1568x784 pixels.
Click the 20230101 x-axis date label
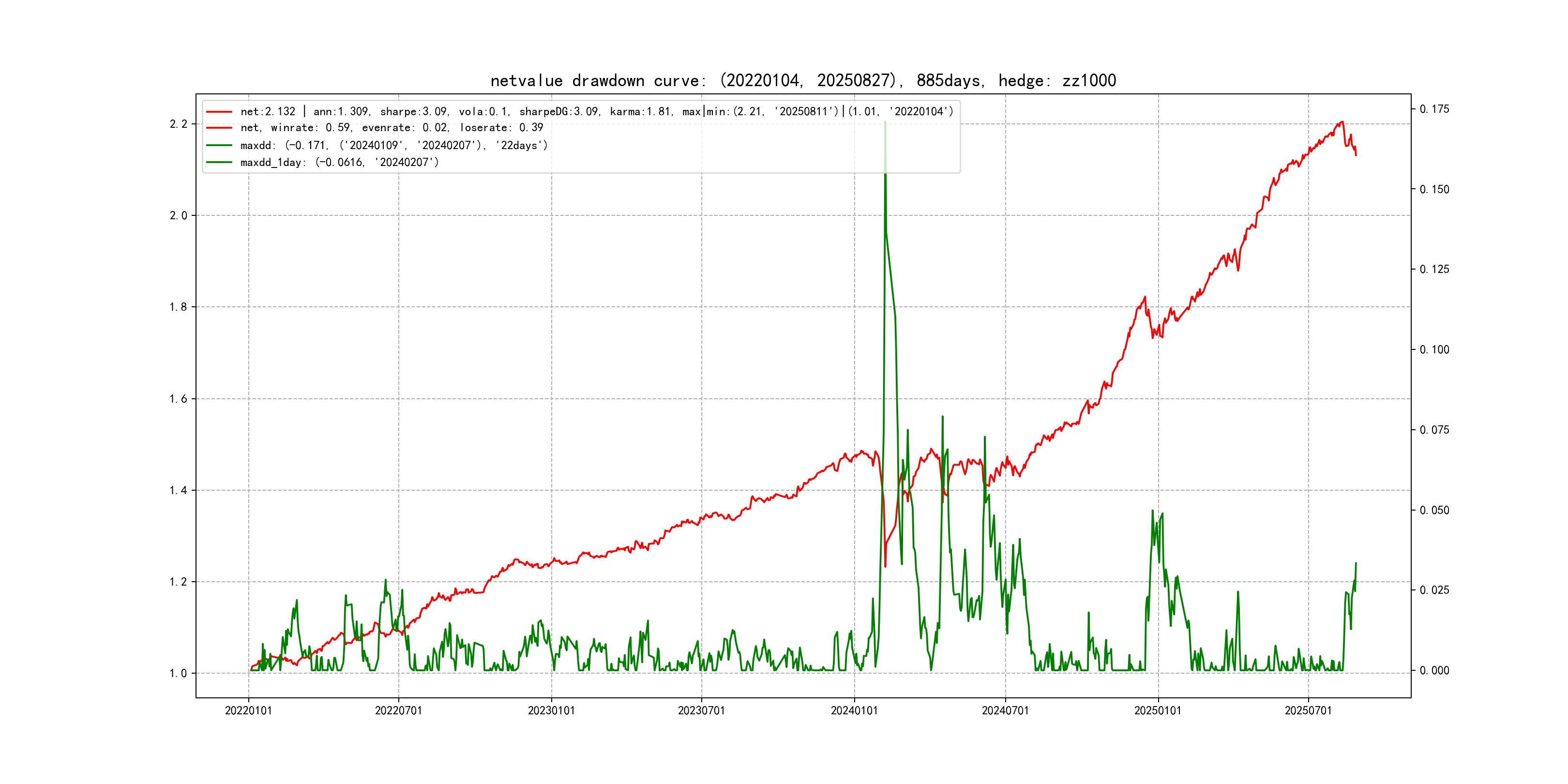551,710
